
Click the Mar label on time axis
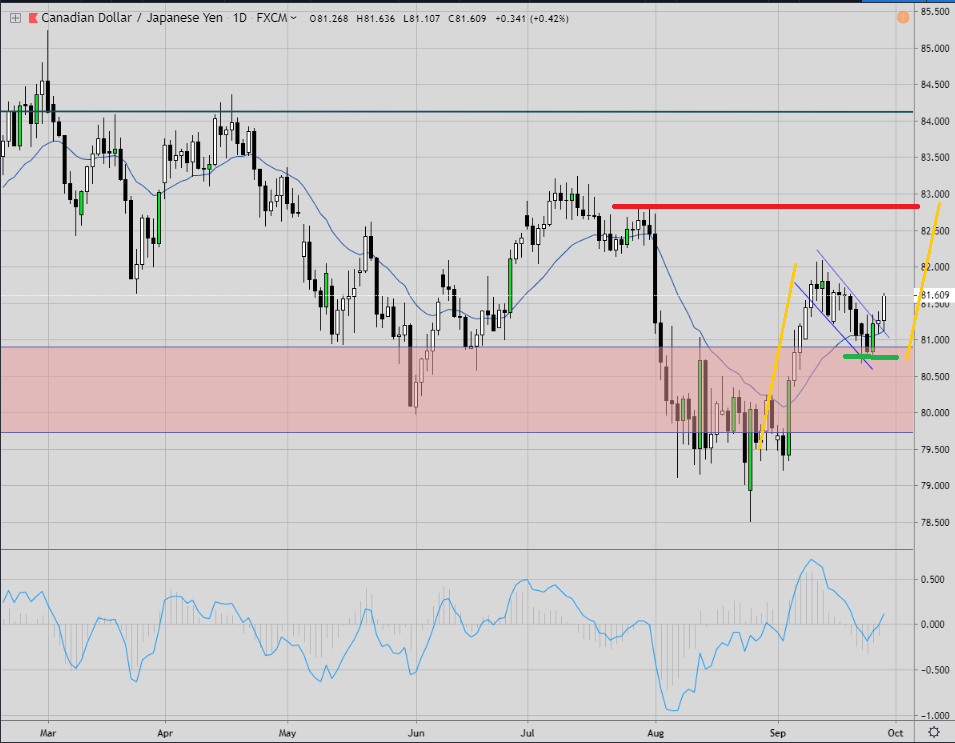pyautogui.click(x=48, y=733)
